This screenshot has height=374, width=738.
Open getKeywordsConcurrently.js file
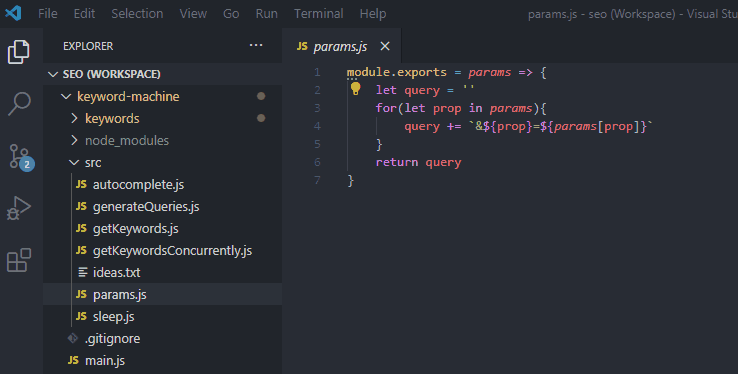(x=172, y=251)
